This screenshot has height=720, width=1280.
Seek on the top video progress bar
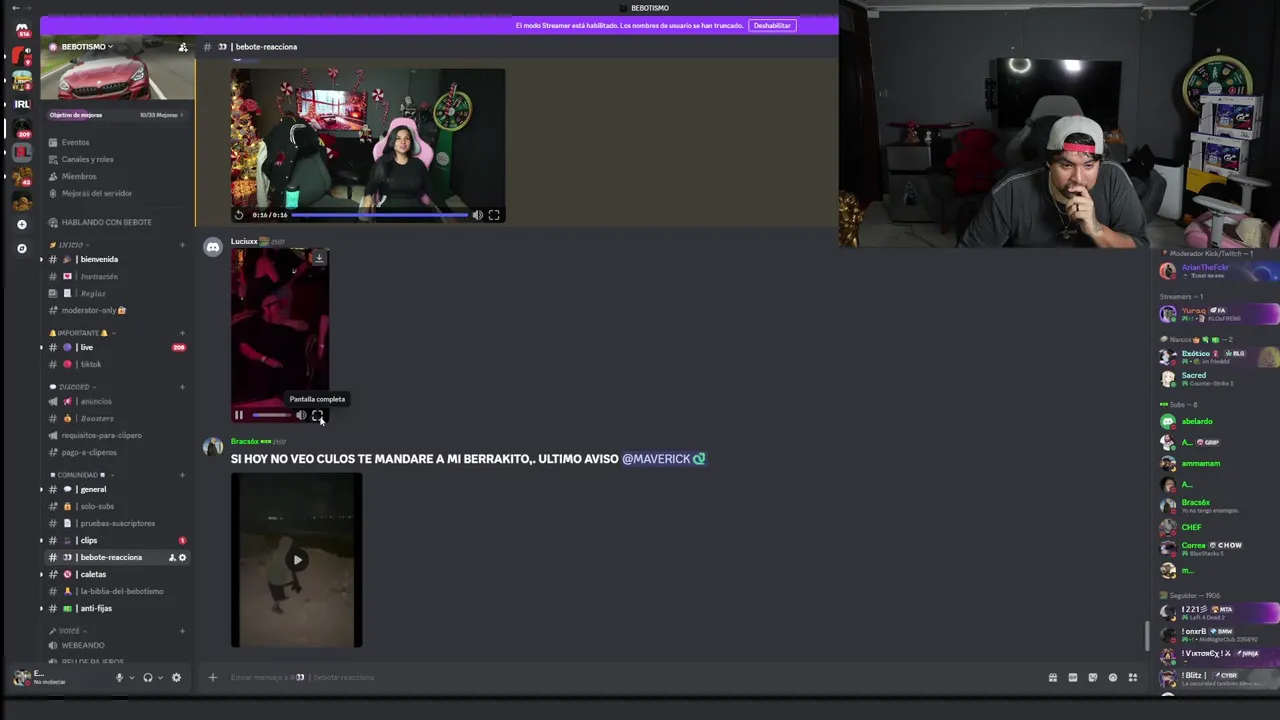380,215
